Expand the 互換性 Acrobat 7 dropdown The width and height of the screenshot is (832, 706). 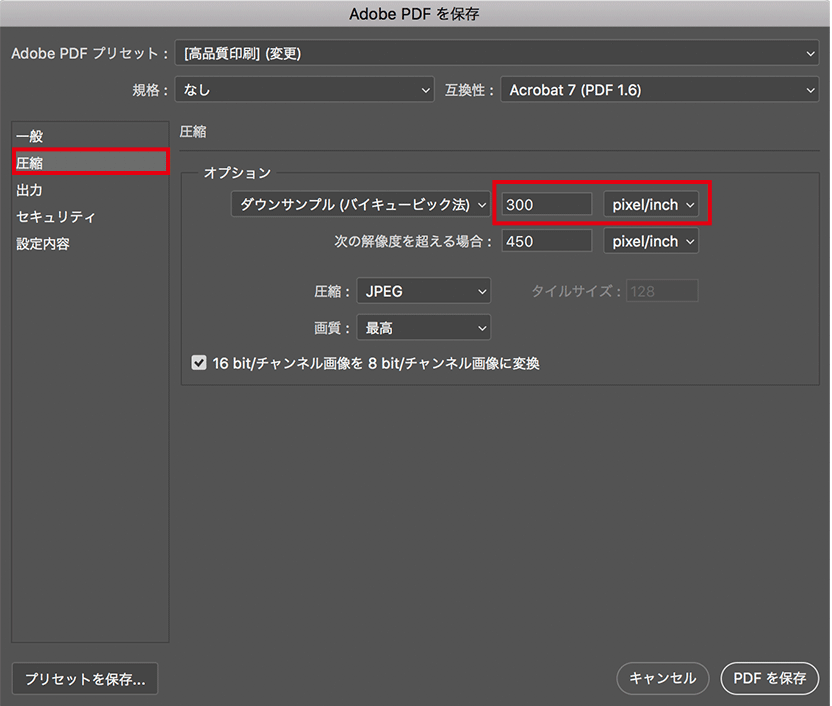[x=659, y=90]
